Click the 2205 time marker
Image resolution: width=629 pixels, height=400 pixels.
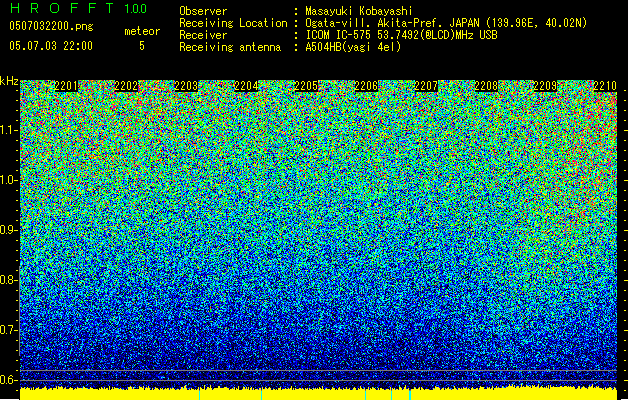306,86
